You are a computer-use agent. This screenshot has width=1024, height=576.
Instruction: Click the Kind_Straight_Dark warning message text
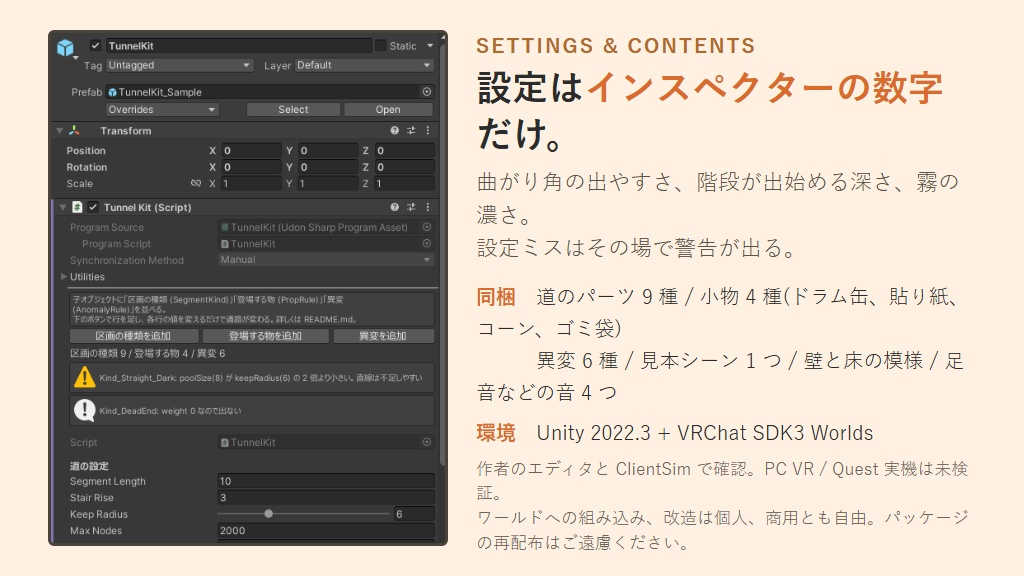point(261,377)
